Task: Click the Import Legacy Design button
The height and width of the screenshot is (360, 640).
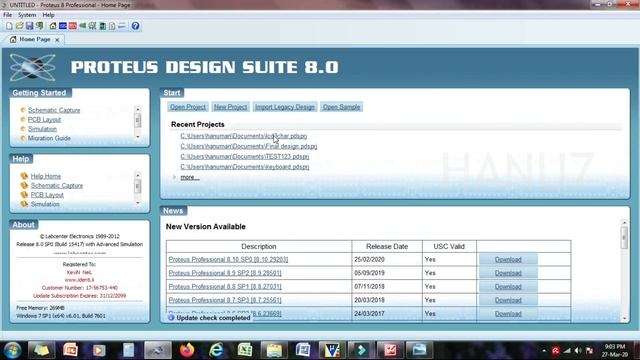Action: (x=285, y=107)
